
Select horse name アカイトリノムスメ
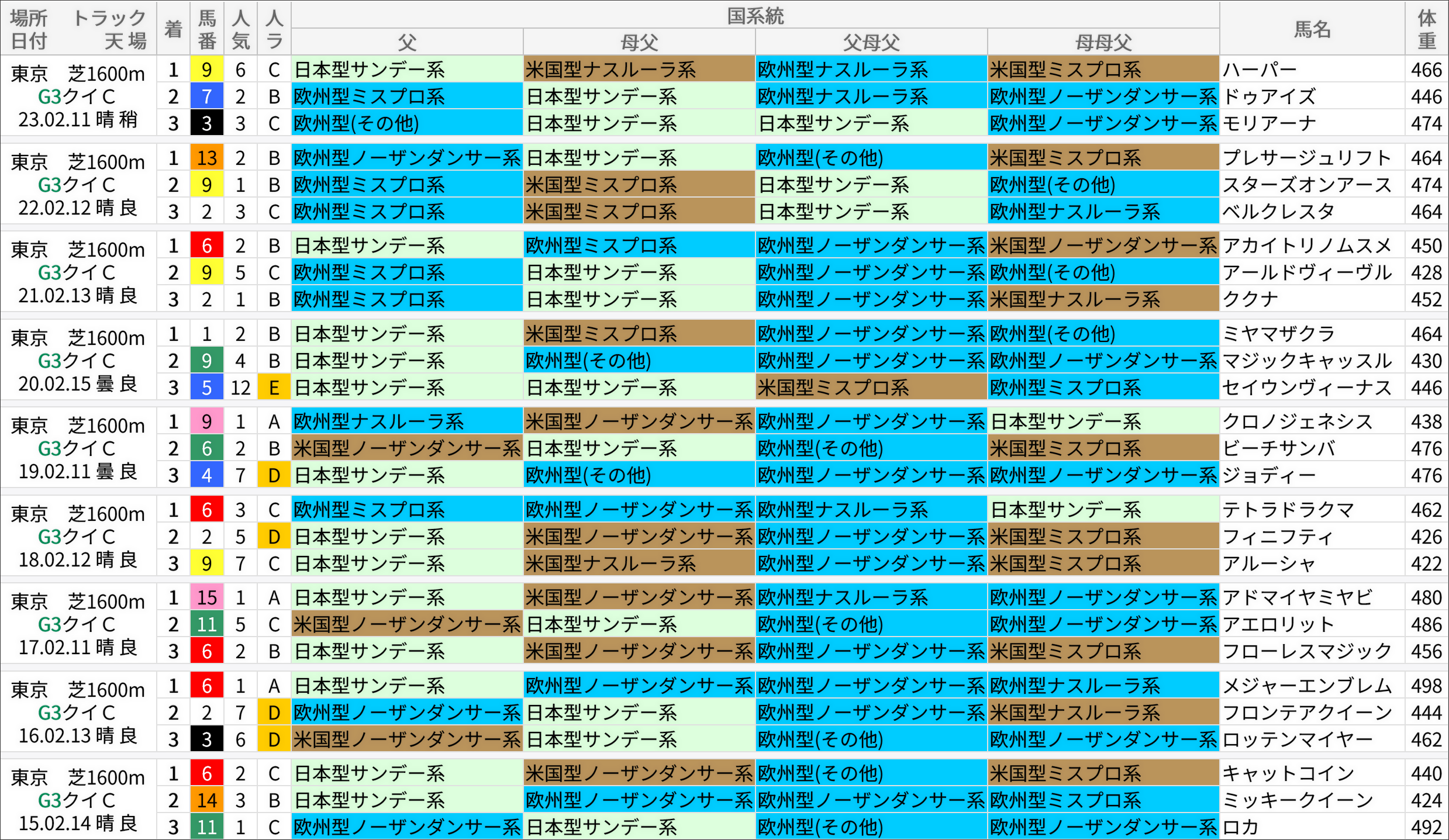click(x=1306, y=246)
